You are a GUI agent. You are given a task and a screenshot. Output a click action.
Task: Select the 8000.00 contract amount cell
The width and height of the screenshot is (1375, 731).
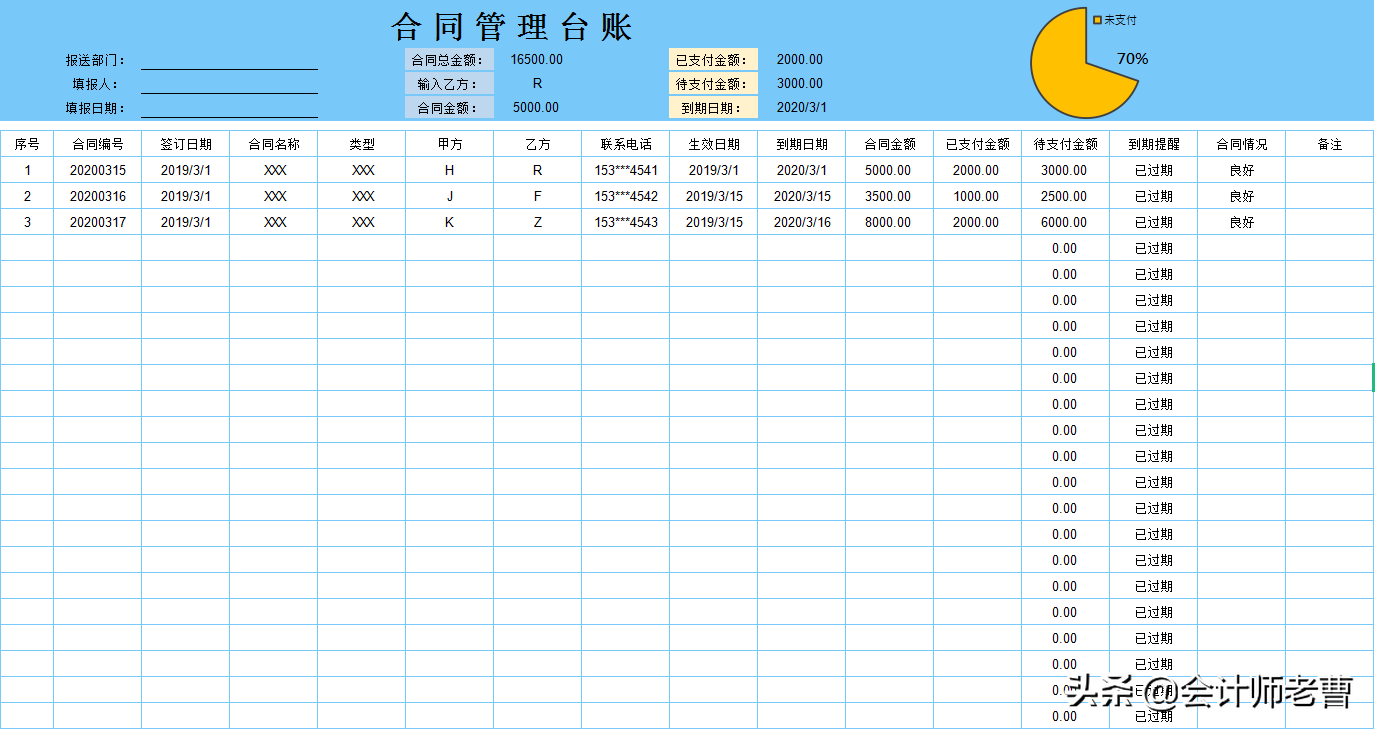click(890, 222)
